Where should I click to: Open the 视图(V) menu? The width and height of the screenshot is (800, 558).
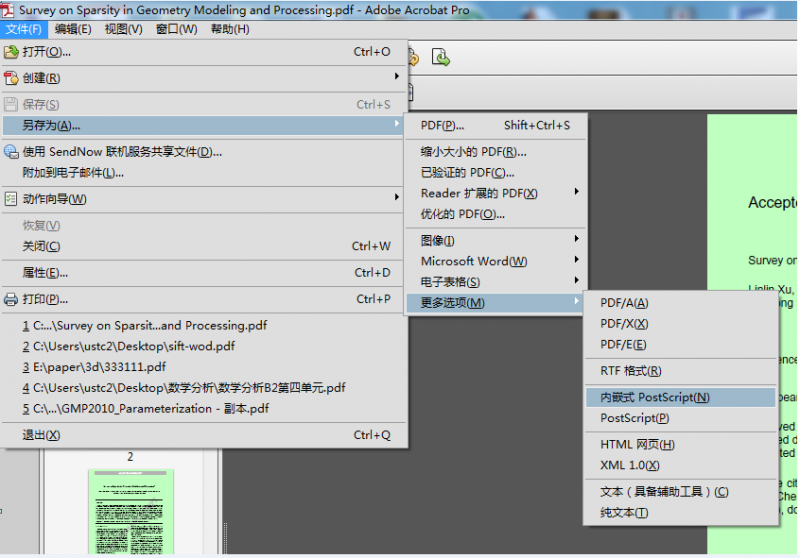coord(123,29)
